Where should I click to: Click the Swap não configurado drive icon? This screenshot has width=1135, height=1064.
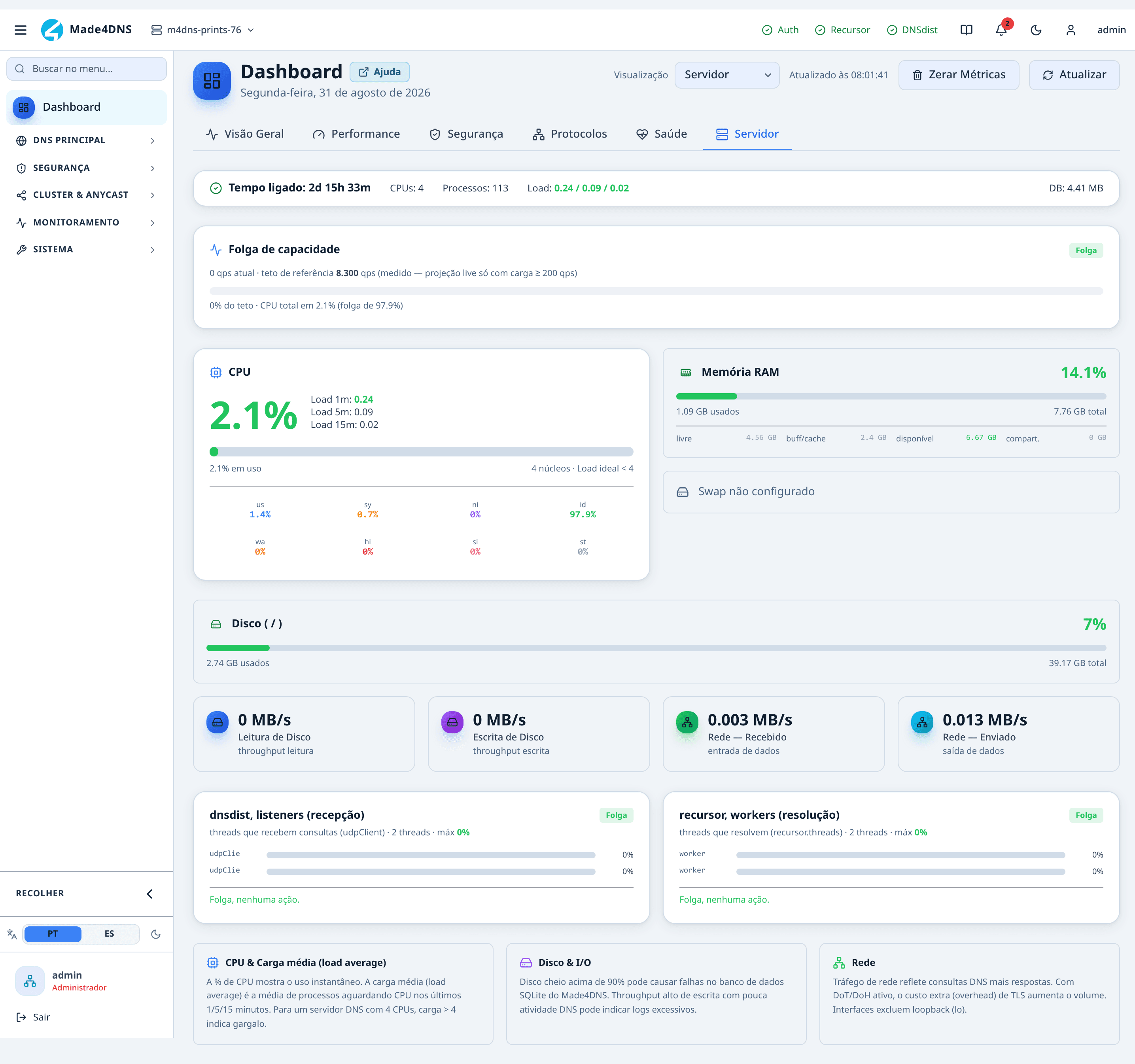point(682,492)
